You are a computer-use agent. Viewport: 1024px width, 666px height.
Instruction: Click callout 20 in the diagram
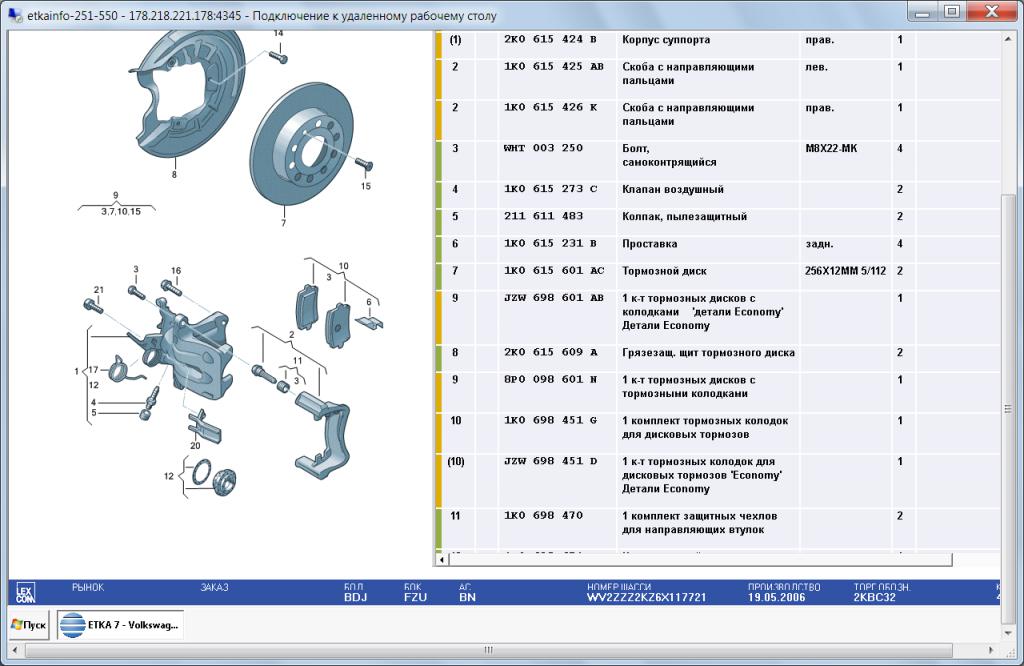tap(195, 445)
